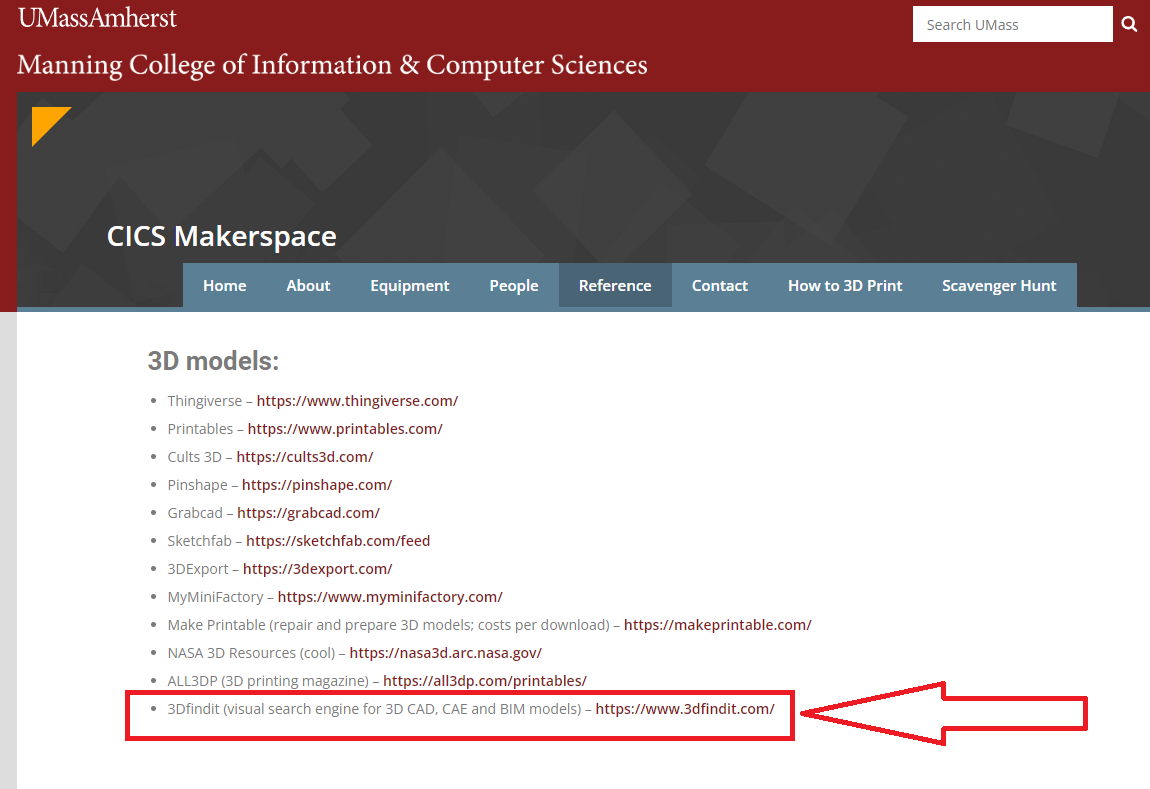Click the 3D models: heading
This screenshot has width=1150, height=789.
(x=213, y=361)
